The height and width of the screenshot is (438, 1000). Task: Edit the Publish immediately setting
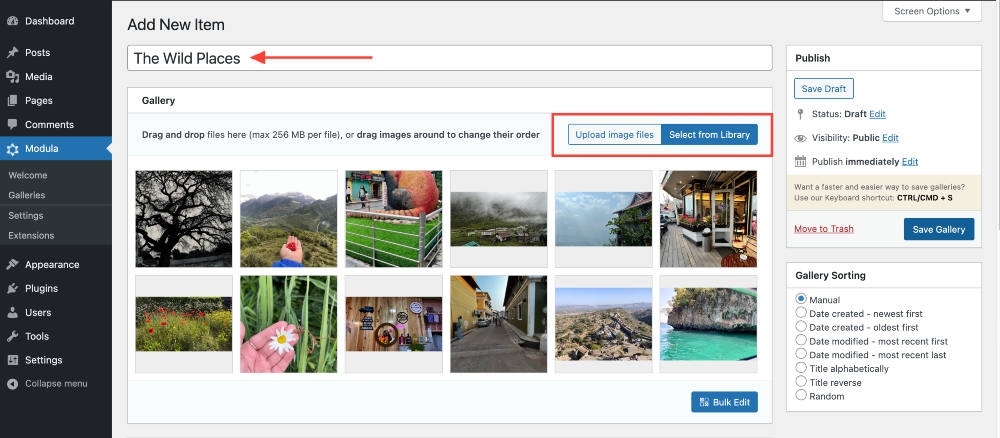(910, 161)
